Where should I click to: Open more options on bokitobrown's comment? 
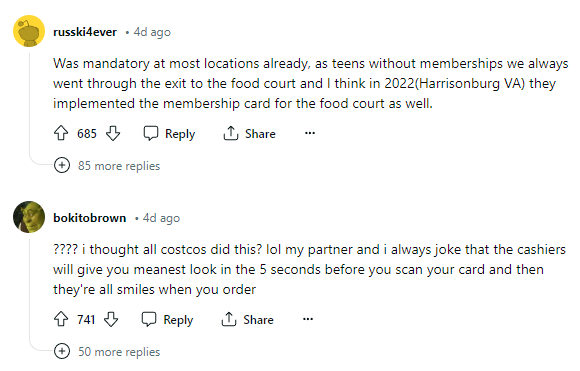pyautogui.click(x=308, y=319)
